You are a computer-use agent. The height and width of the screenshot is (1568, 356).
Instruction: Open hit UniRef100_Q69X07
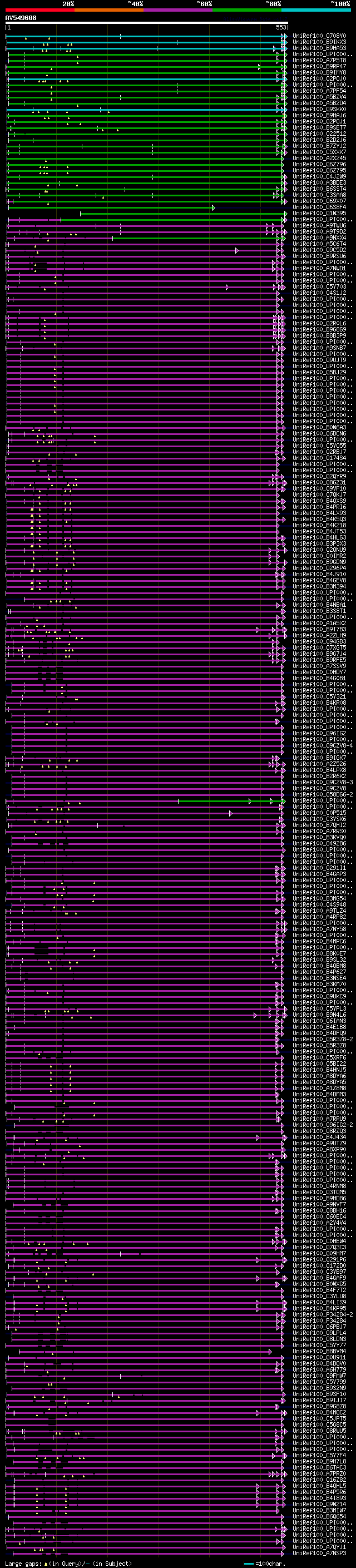point(319,201)
